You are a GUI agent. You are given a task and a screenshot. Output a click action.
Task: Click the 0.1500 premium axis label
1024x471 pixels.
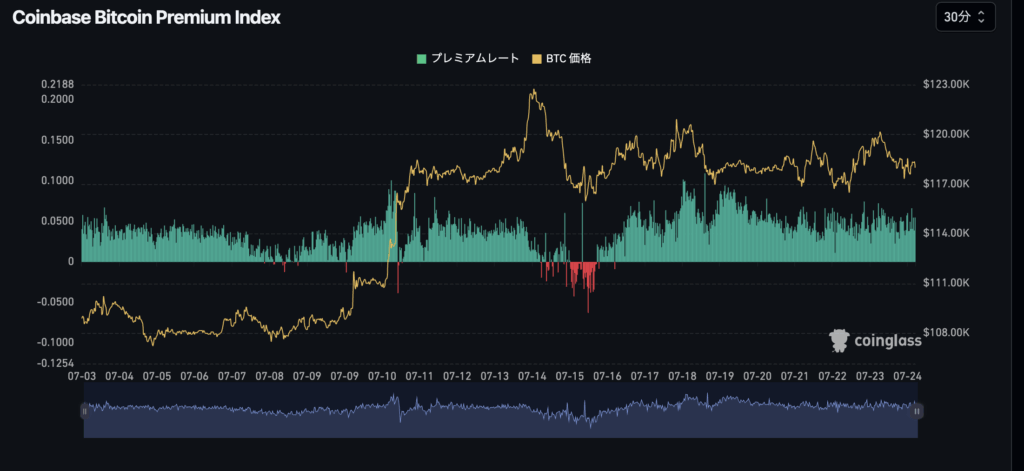pyautogui.click(x=57, y=140)
